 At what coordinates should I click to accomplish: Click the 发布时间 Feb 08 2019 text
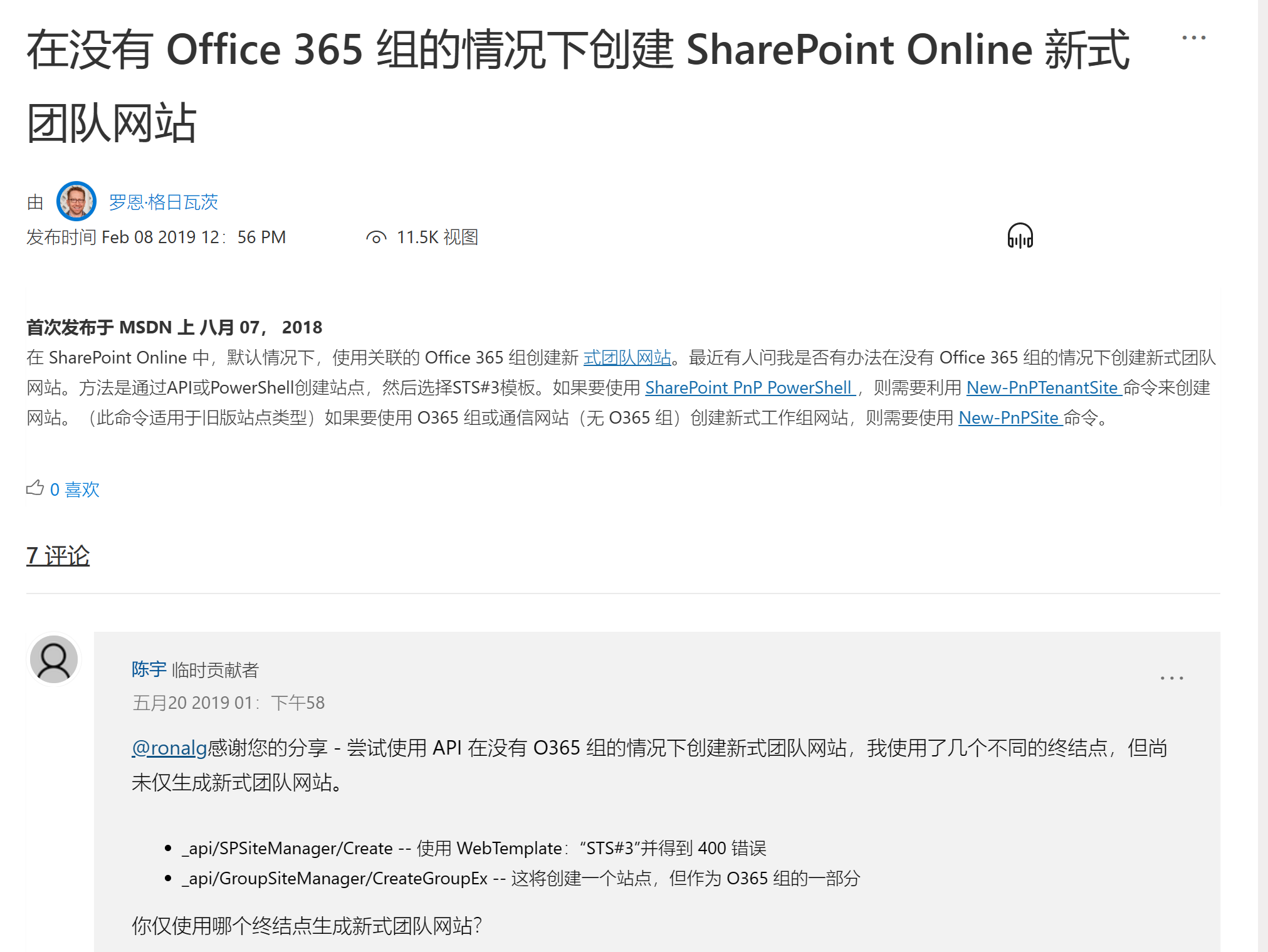pyautogui.click(x=156, y=237)
